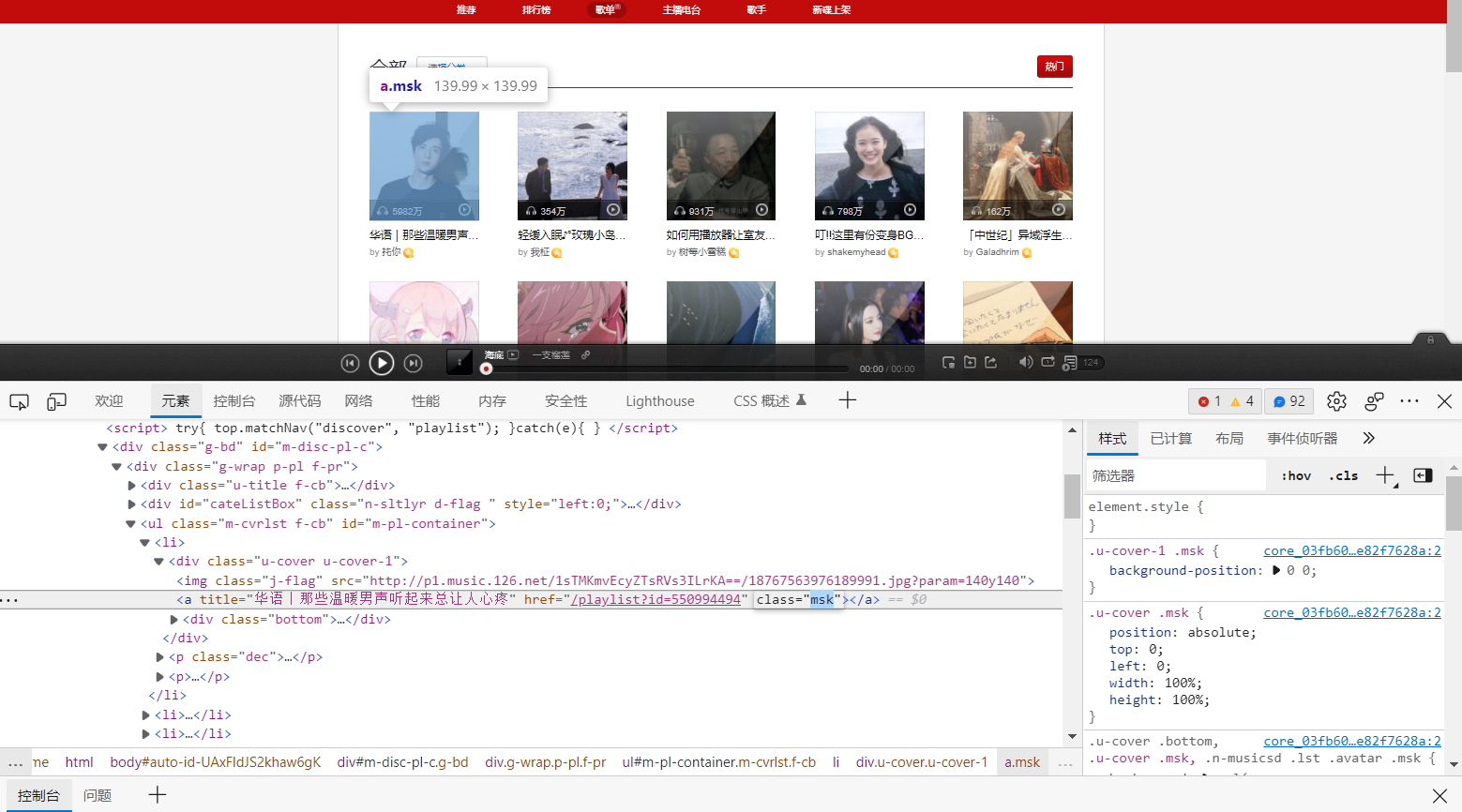This screenshot has width=1462, height=812.
Task: Click the a.msk breadcrumb item
Action: point(1022,762)
